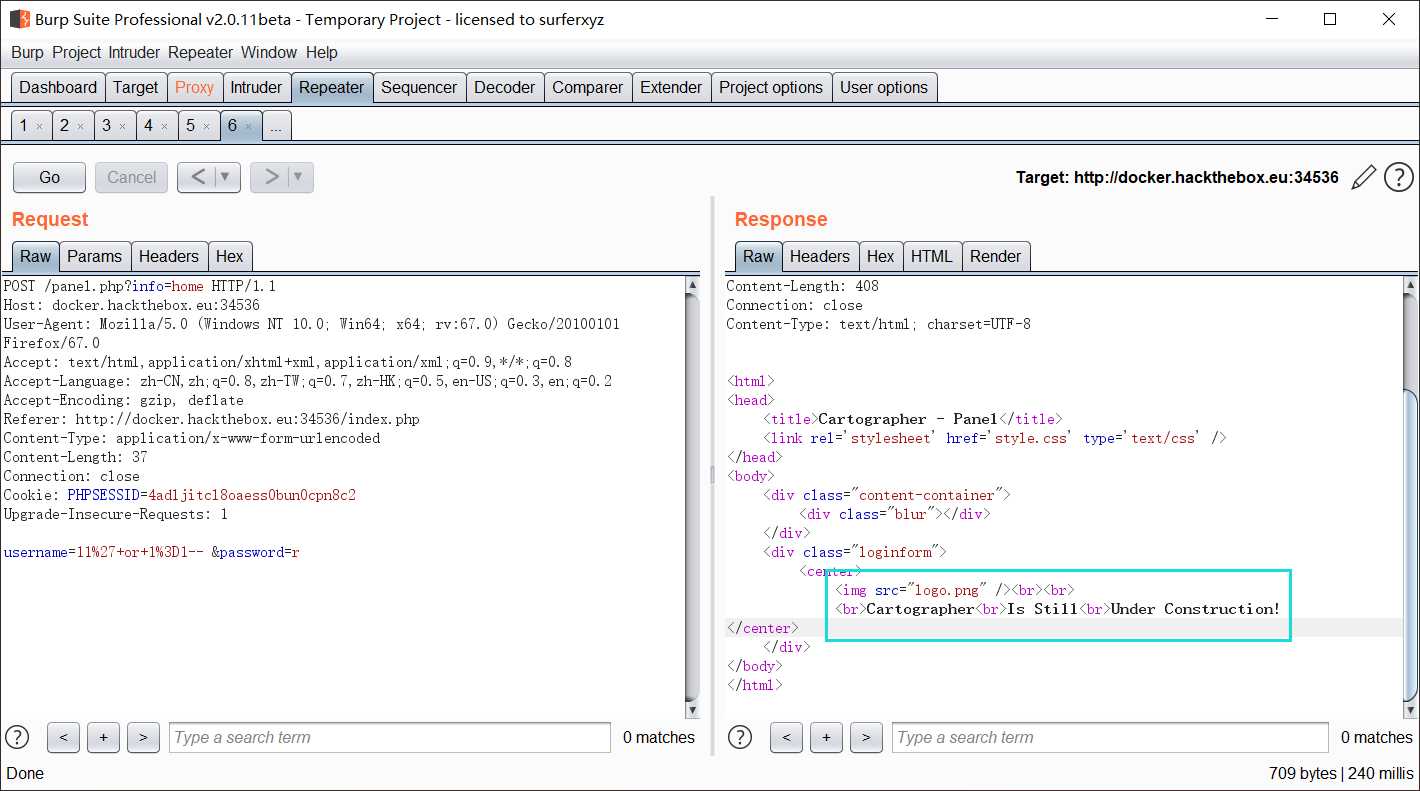Image resolution: width=1420 pixels, height=791 pixels.
Task: Click the username POST body line
Action: point(151,552)
